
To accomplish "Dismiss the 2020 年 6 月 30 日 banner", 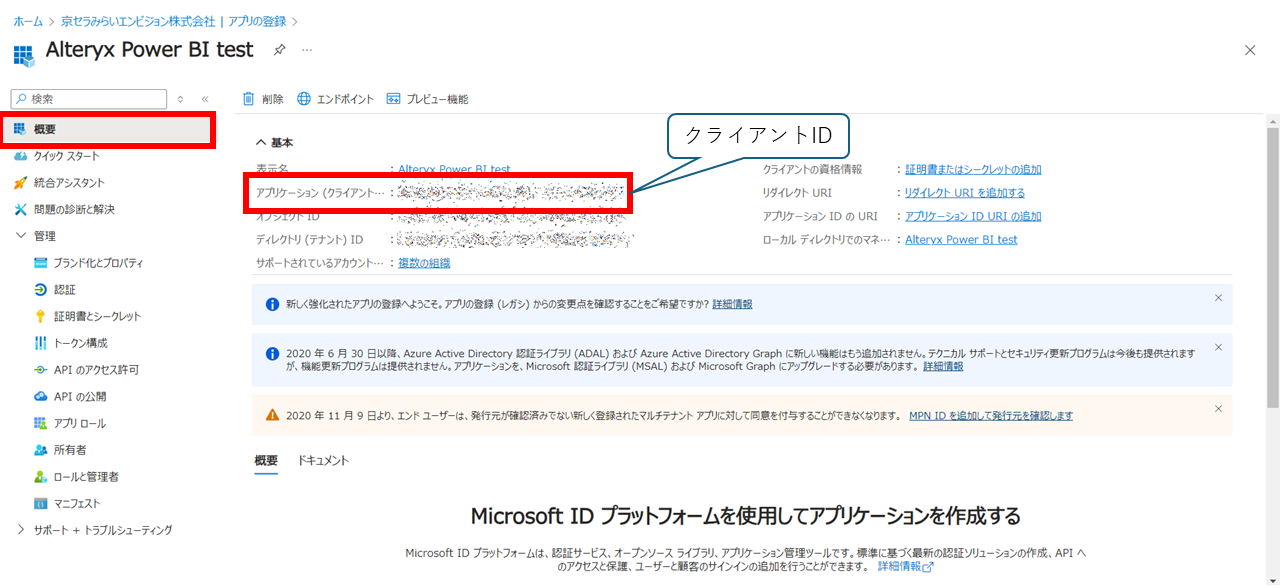I will tap(1218, 347).
